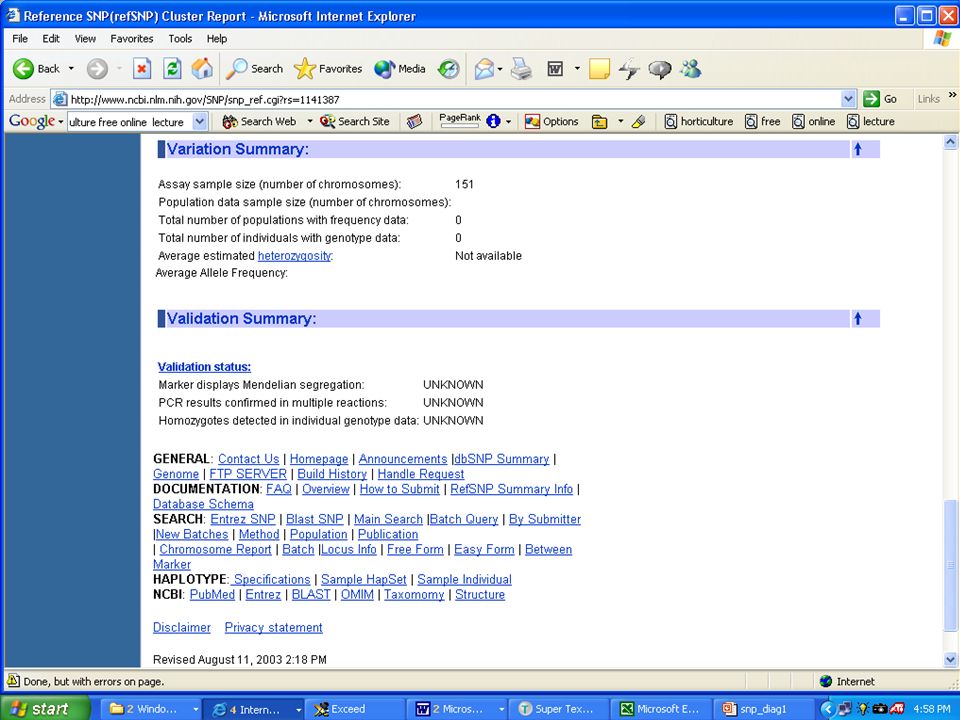Switch to snp_diag1 taskbar button
The image size is (960, 720).
point(763,709)
